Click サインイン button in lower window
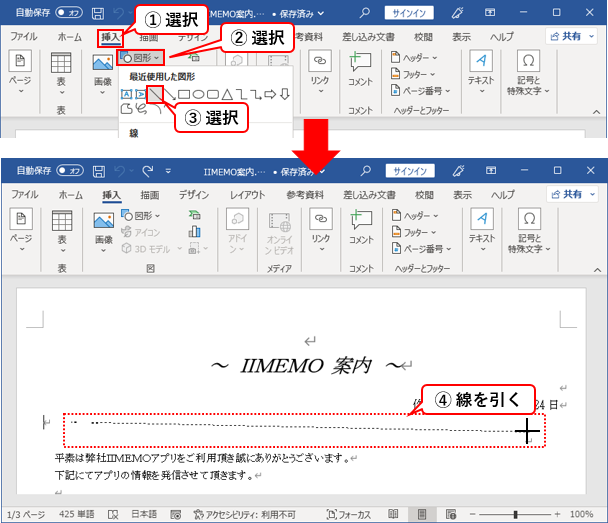608x523 pixels. coord(410,171)
